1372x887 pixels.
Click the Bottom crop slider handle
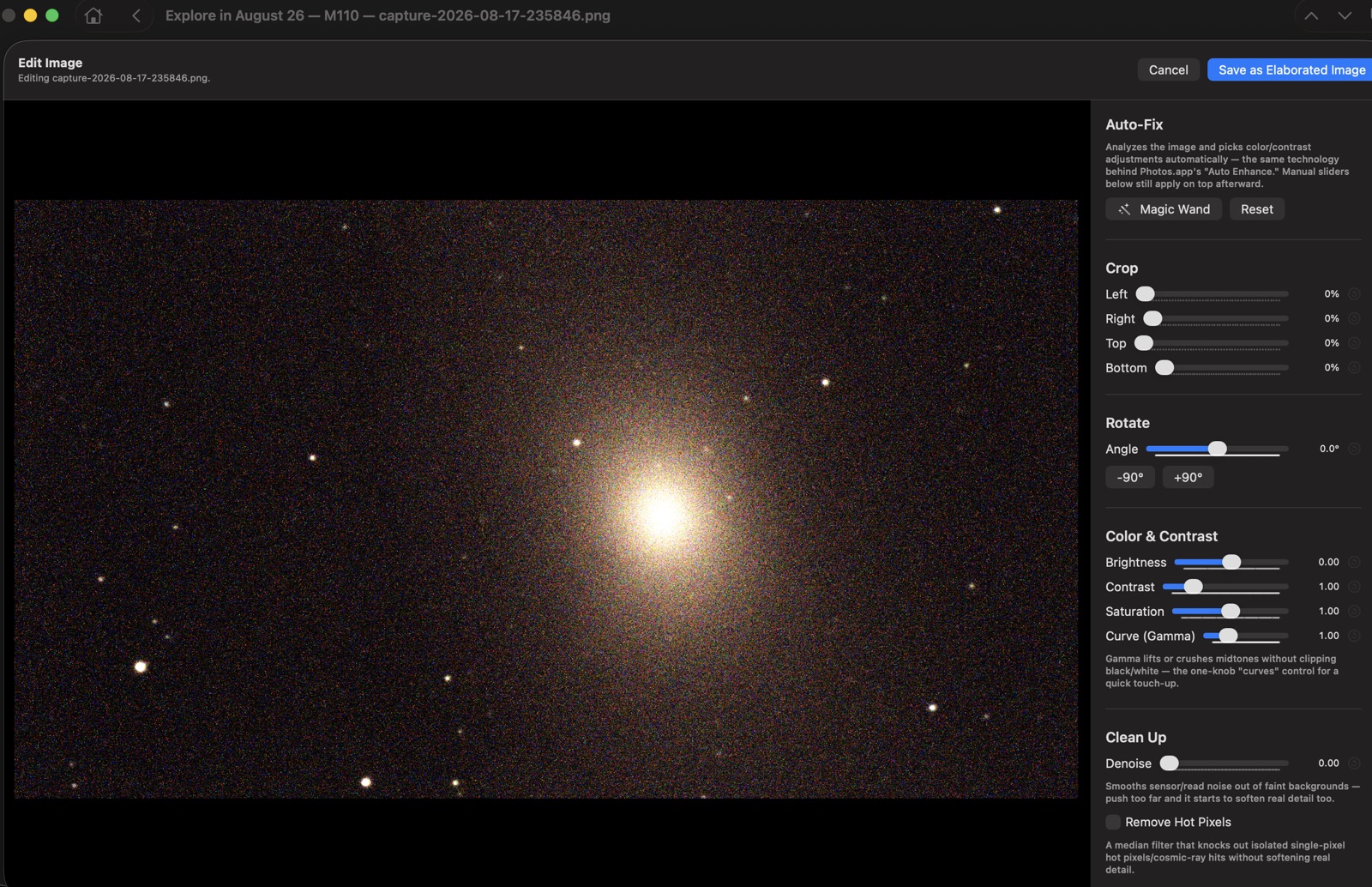pos(1164,367)
